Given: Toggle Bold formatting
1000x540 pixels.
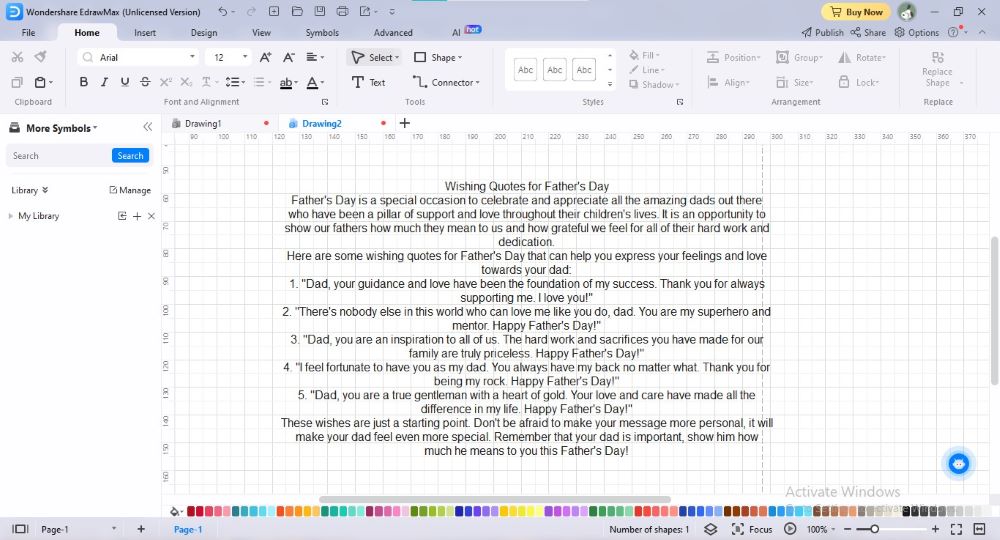Looking at the screenshot, I should (84, 82).
